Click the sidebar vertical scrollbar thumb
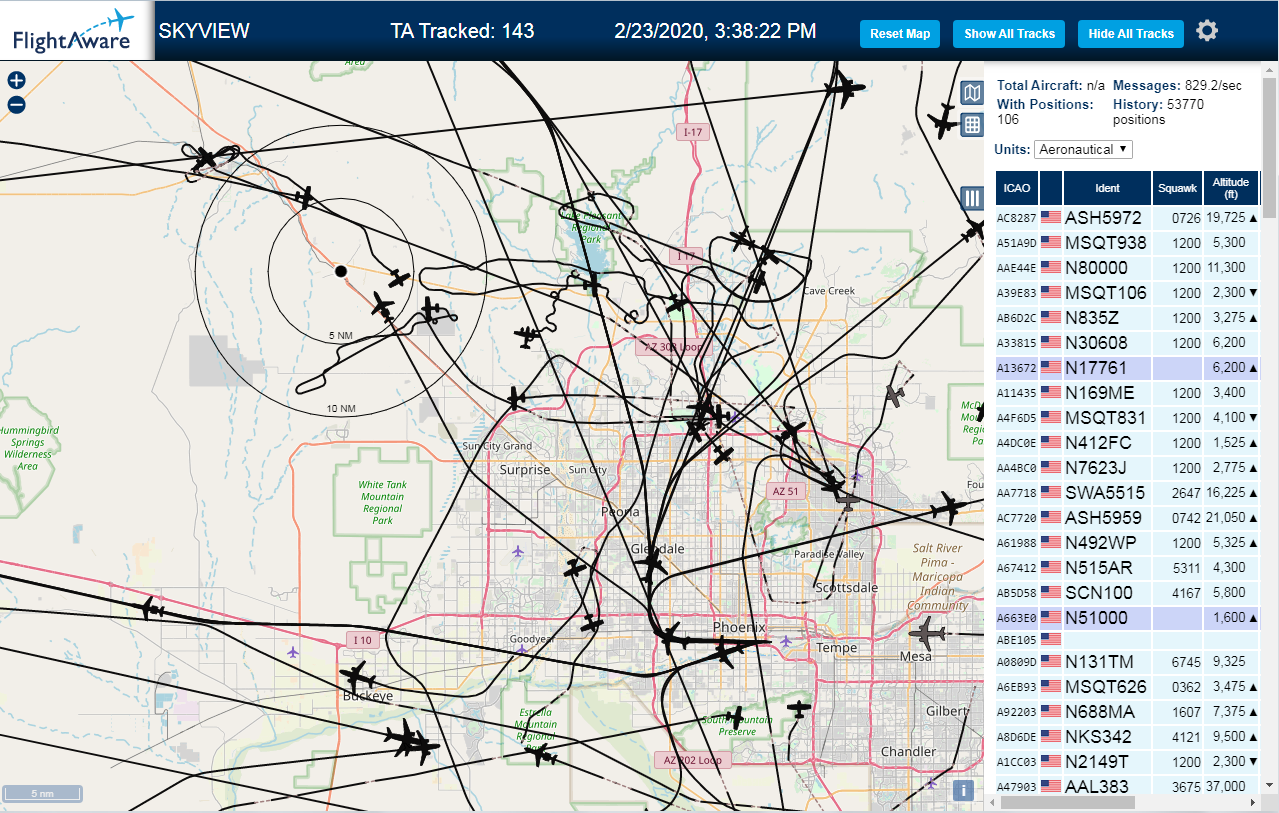 [1270, 148]
